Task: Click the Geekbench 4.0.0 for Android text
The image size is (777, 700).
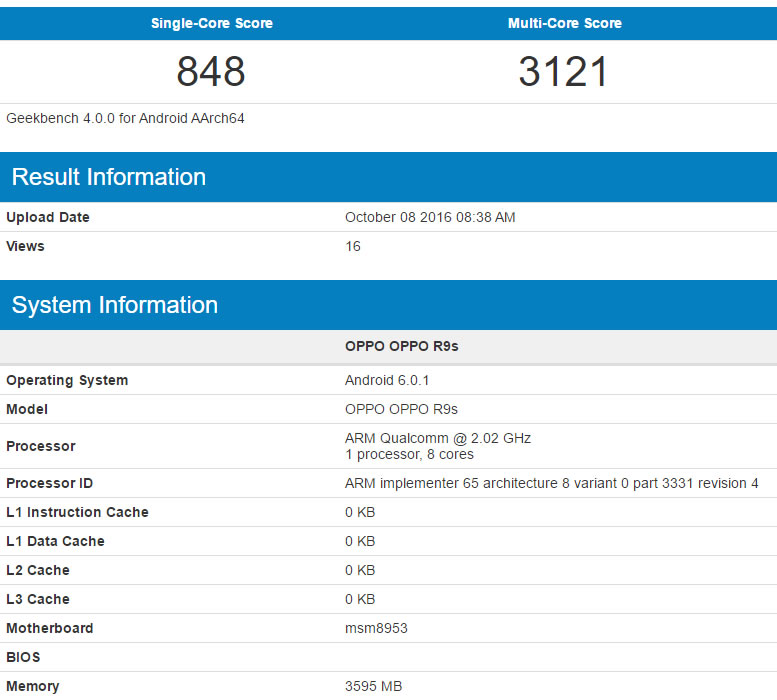Action: click(x=126, y=118)
